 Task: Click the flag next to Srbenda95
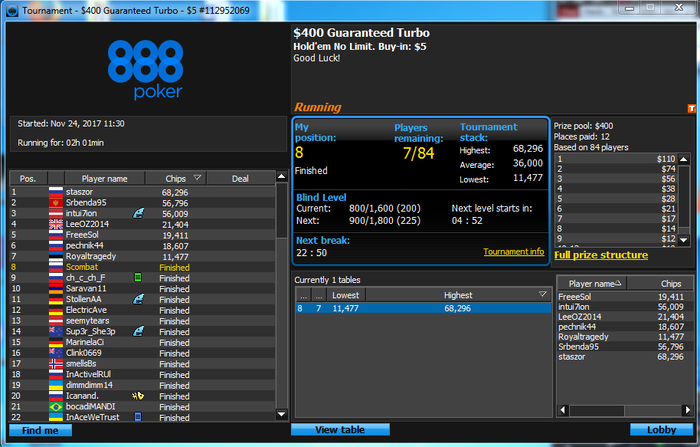56,203
